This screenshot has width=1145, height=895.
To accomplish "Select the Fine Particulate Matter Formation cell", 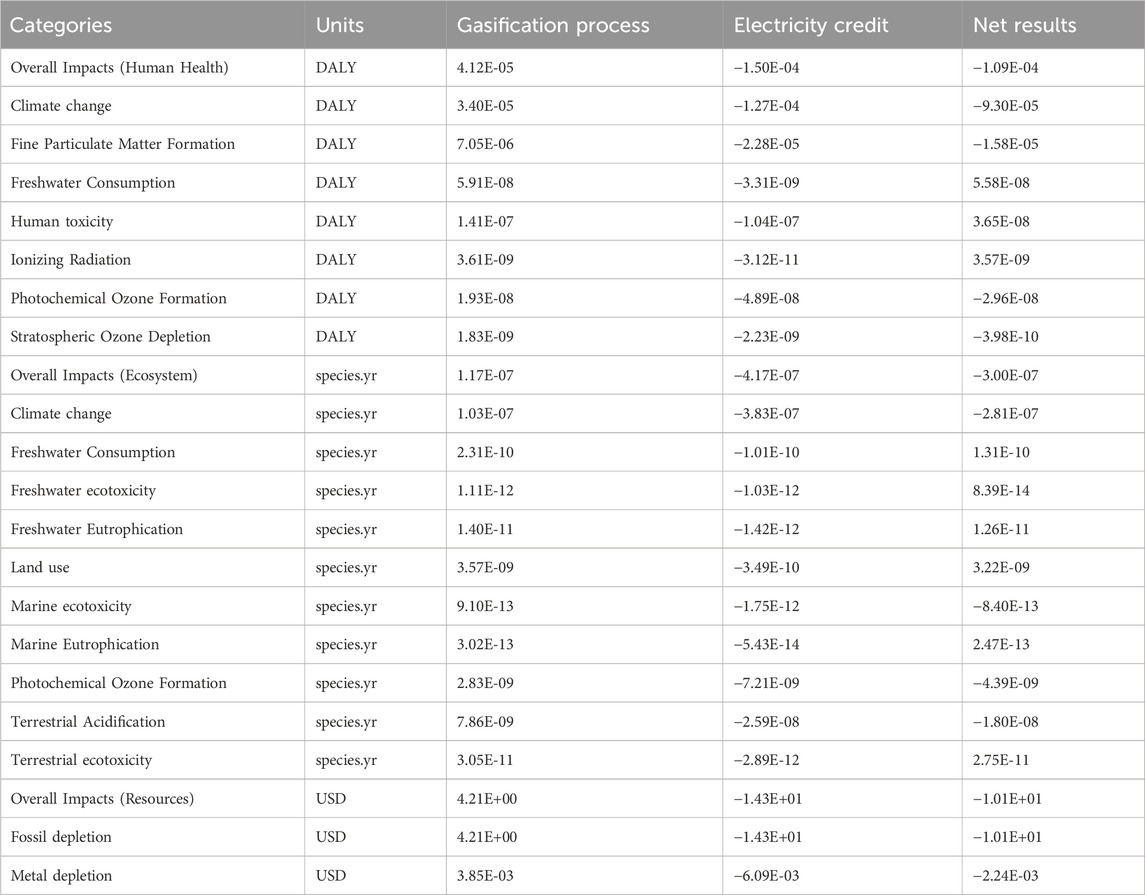I will (x=124, y=144).
